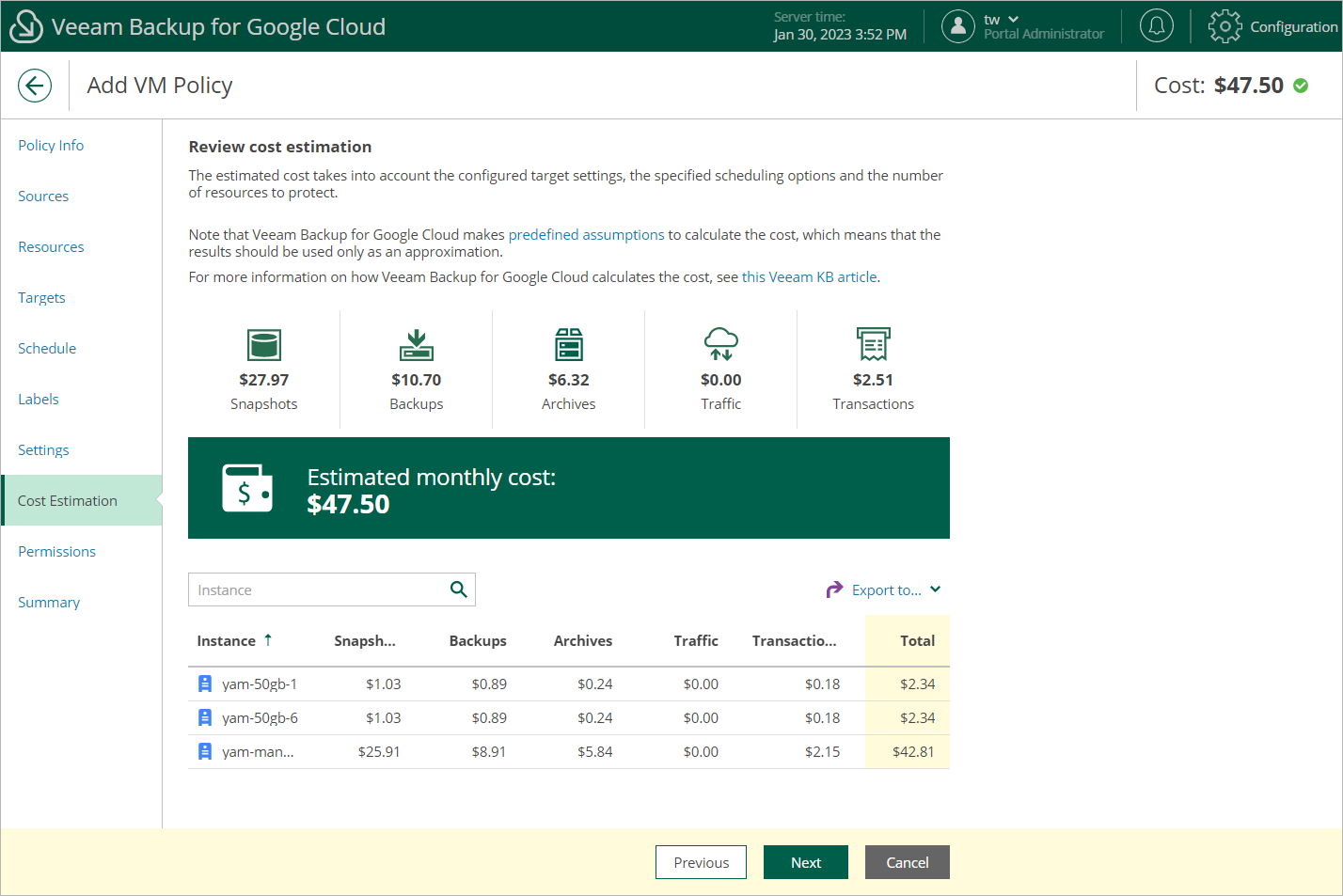Click the Previous button

[x=701, y=862]
